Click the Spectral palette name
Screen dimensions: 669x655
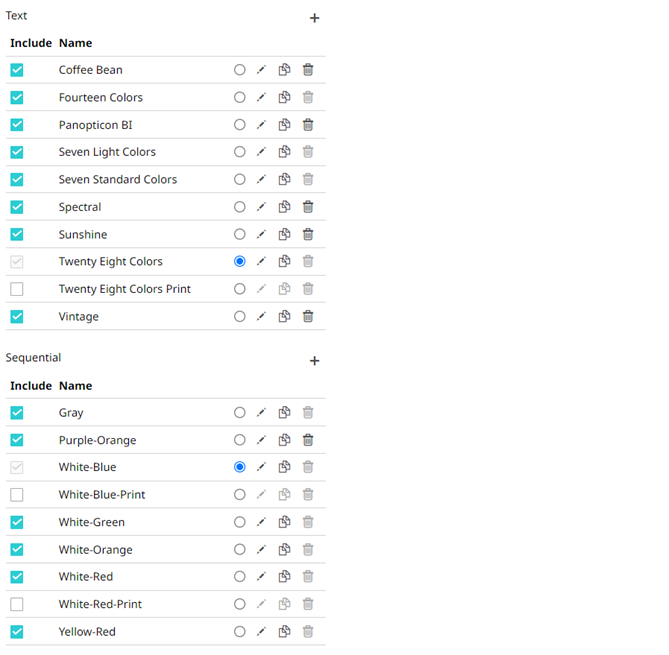[80, 207]
